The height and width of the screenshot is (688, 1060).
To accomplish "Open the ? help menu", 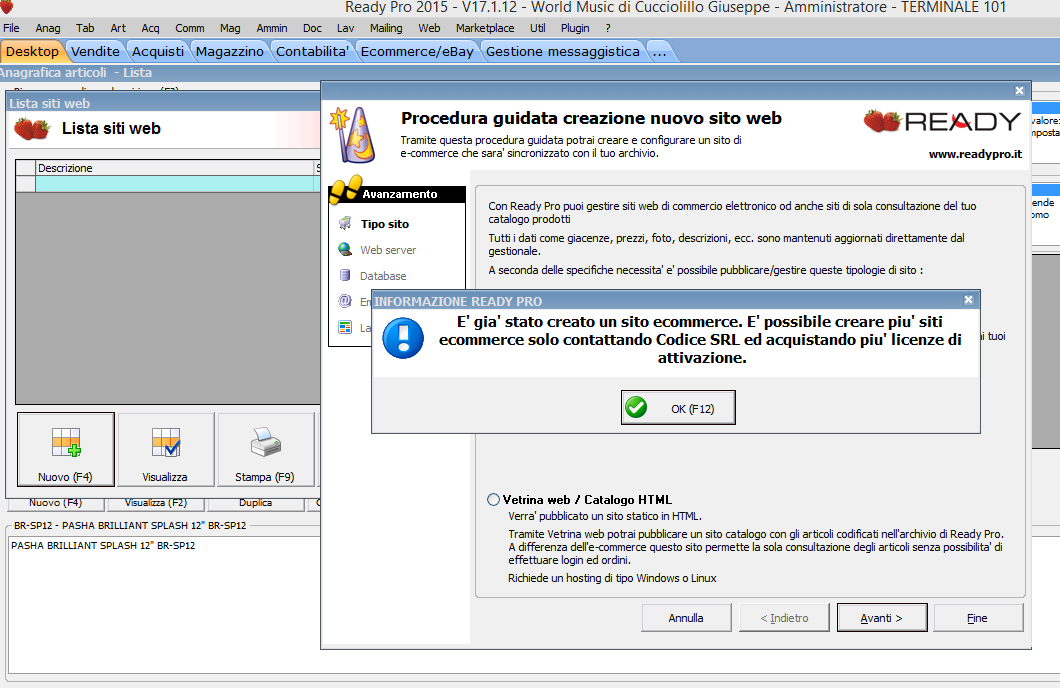I will coord(608,28).
